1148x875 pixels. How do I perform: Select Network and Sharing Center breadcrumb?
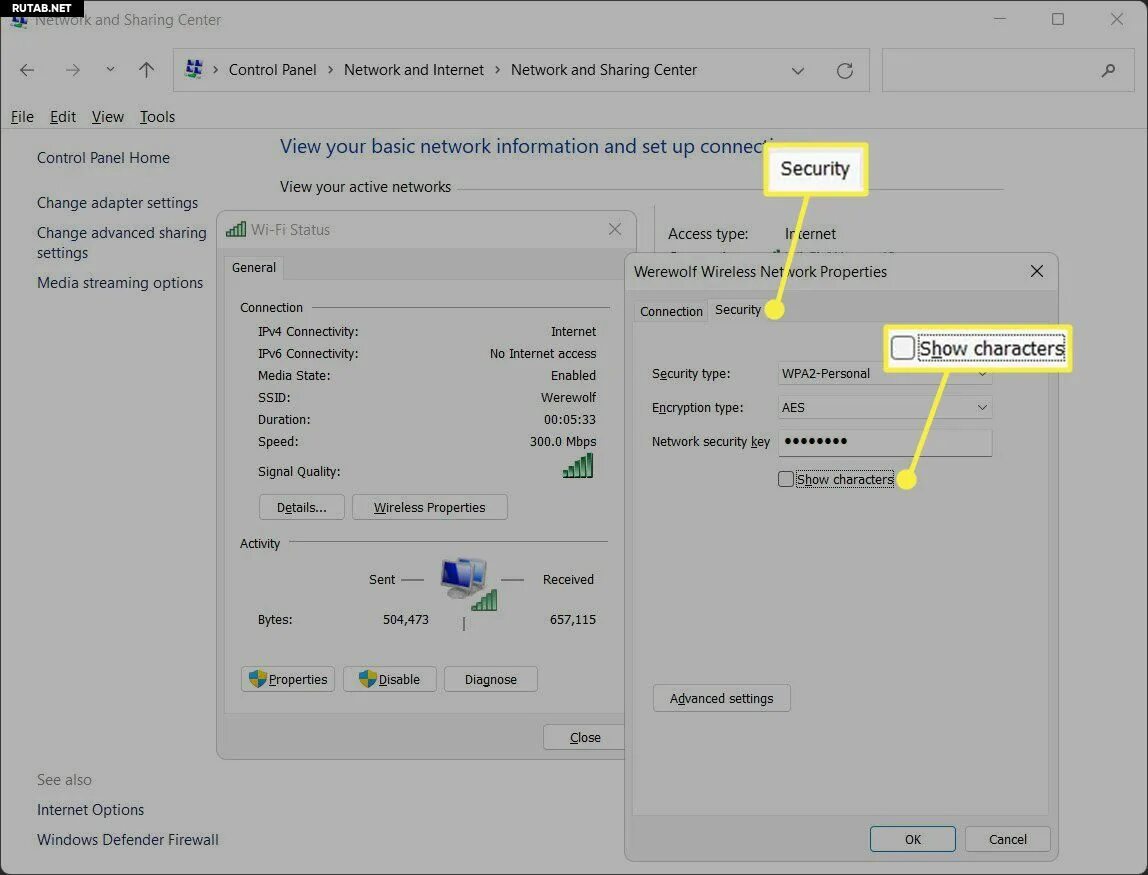point(604,70)
